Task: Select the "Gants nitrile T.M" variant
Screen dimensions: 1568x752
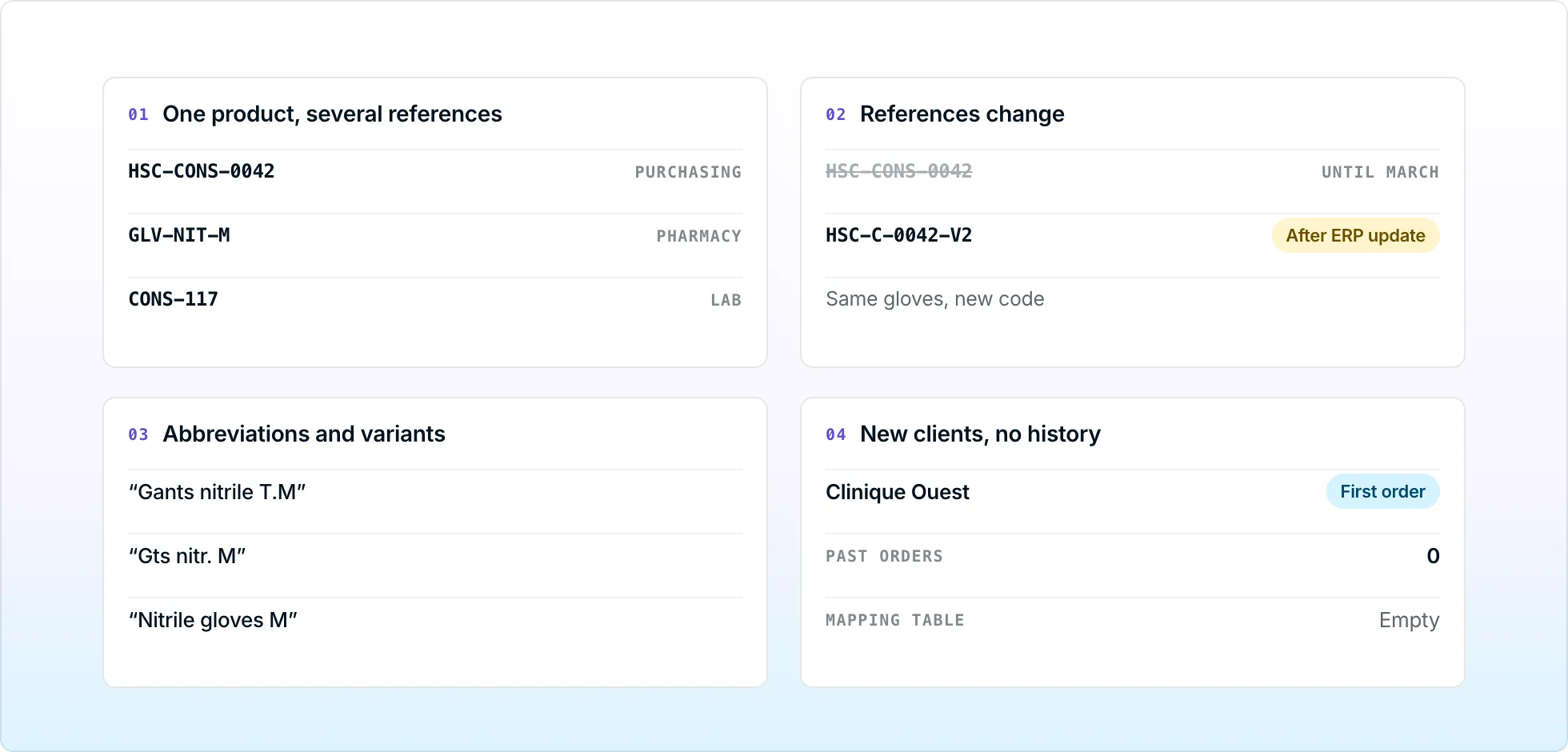Action: (218, 491)
